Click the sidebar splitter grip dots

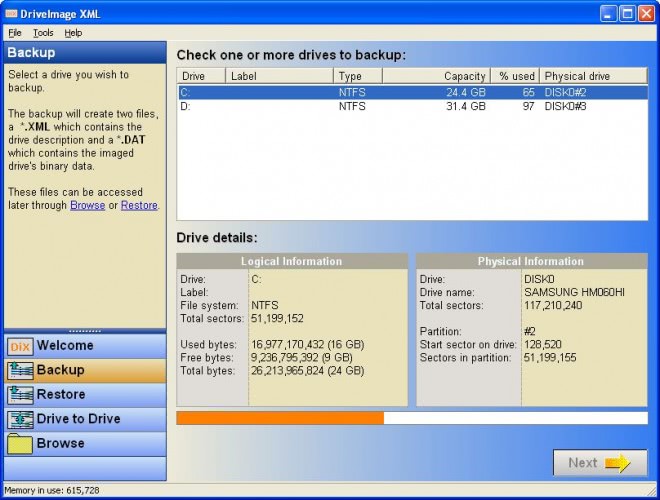click(x=84, y=330)
